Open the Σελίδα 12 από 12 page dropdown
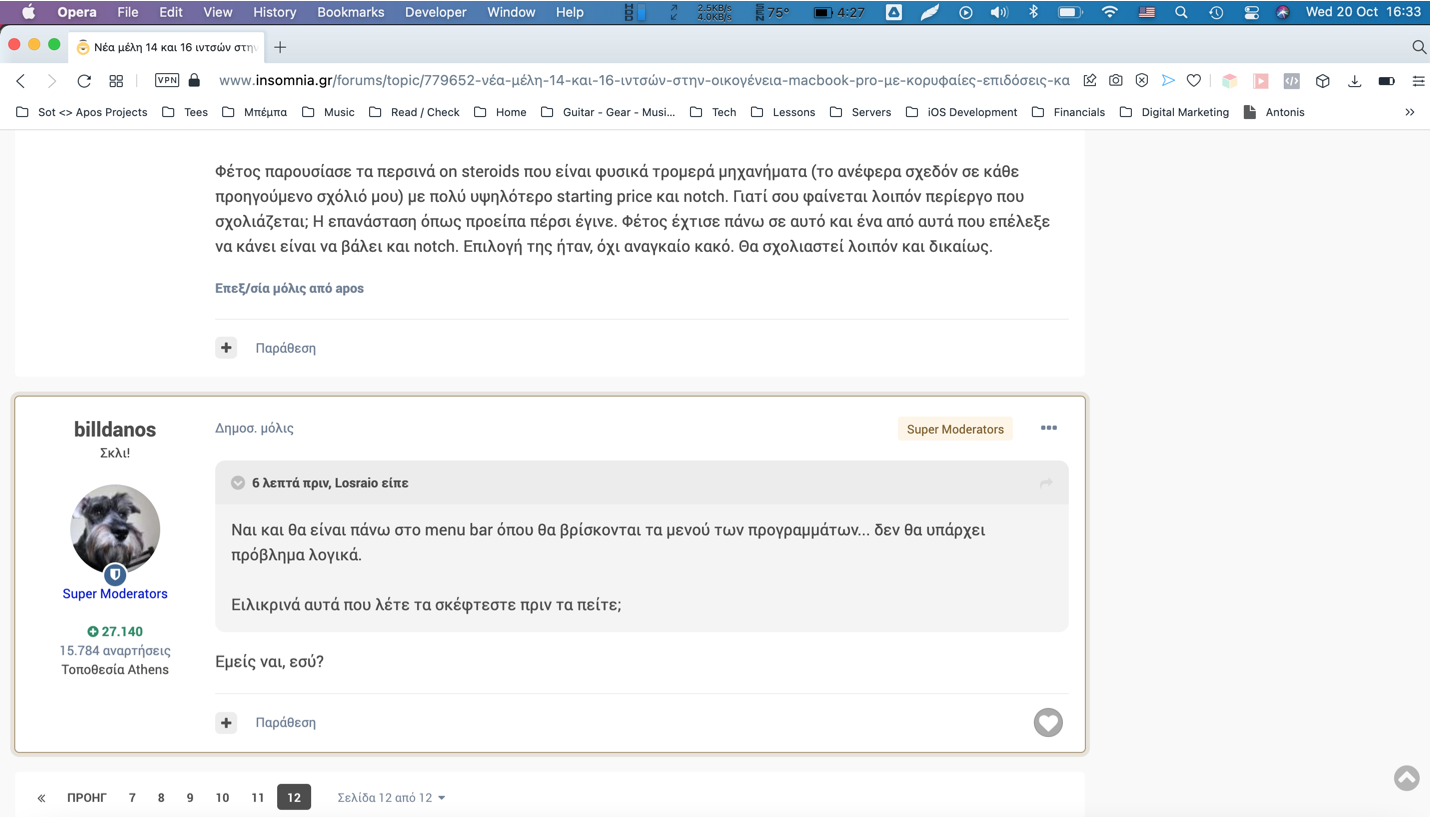Viewport: 1430px width, 817px height. pos(391,798)
